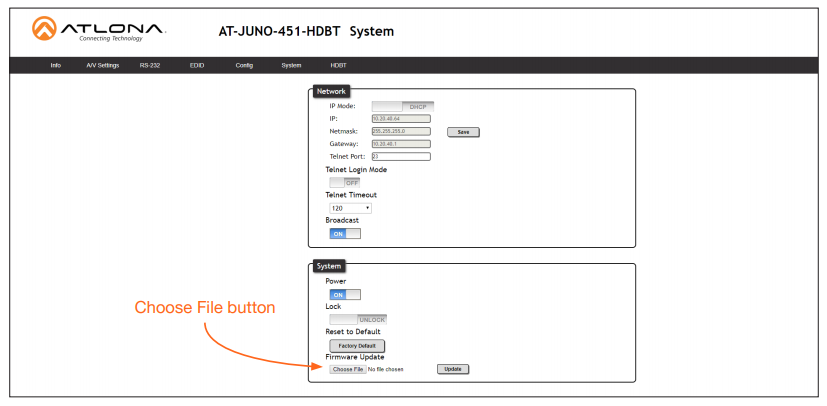Open the Telnet Timeout dropdown
The image size is (827, 406).
tap(350, 208)
